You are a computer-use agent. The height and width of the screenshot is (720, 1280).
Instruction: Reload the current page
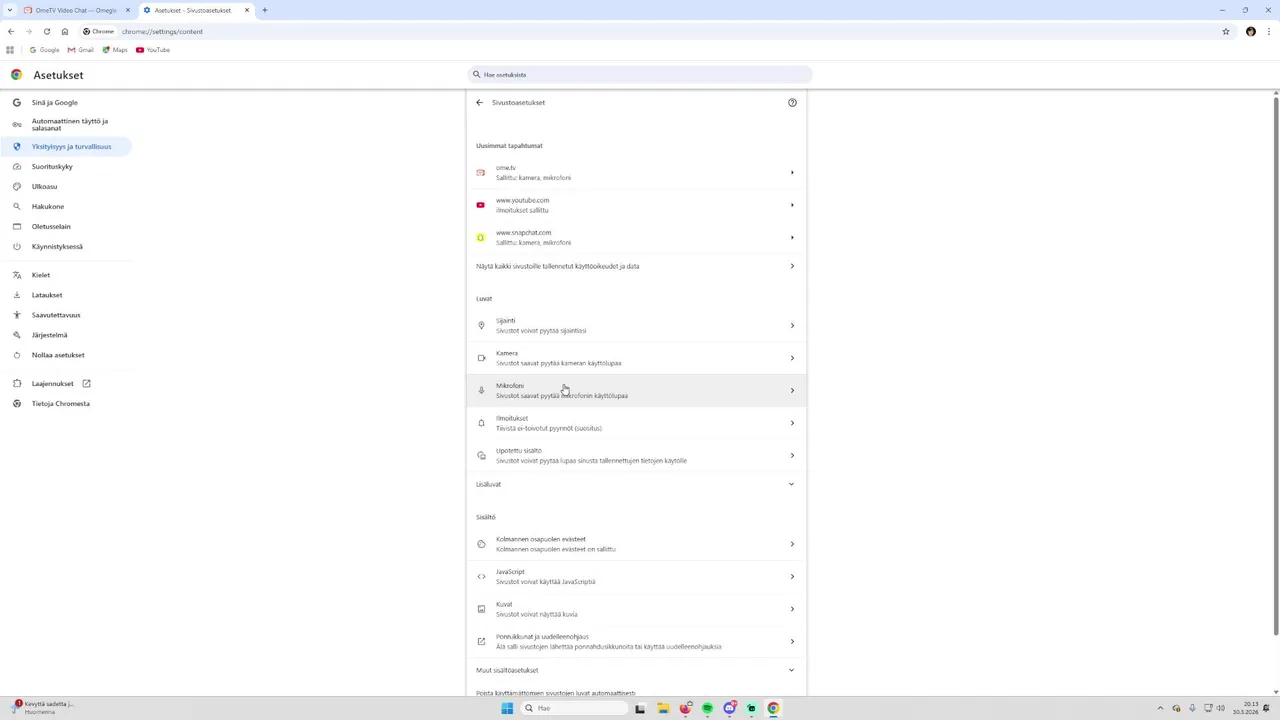(x=47, y=31)
